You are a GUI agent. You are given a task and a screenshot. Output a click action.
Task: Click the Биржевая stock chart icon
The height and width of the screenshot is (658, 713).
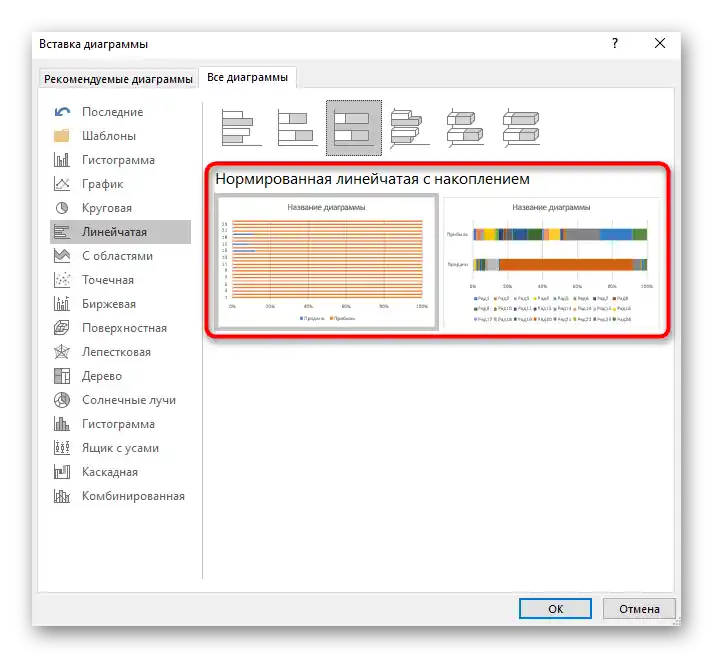click(x=62, y=304)
